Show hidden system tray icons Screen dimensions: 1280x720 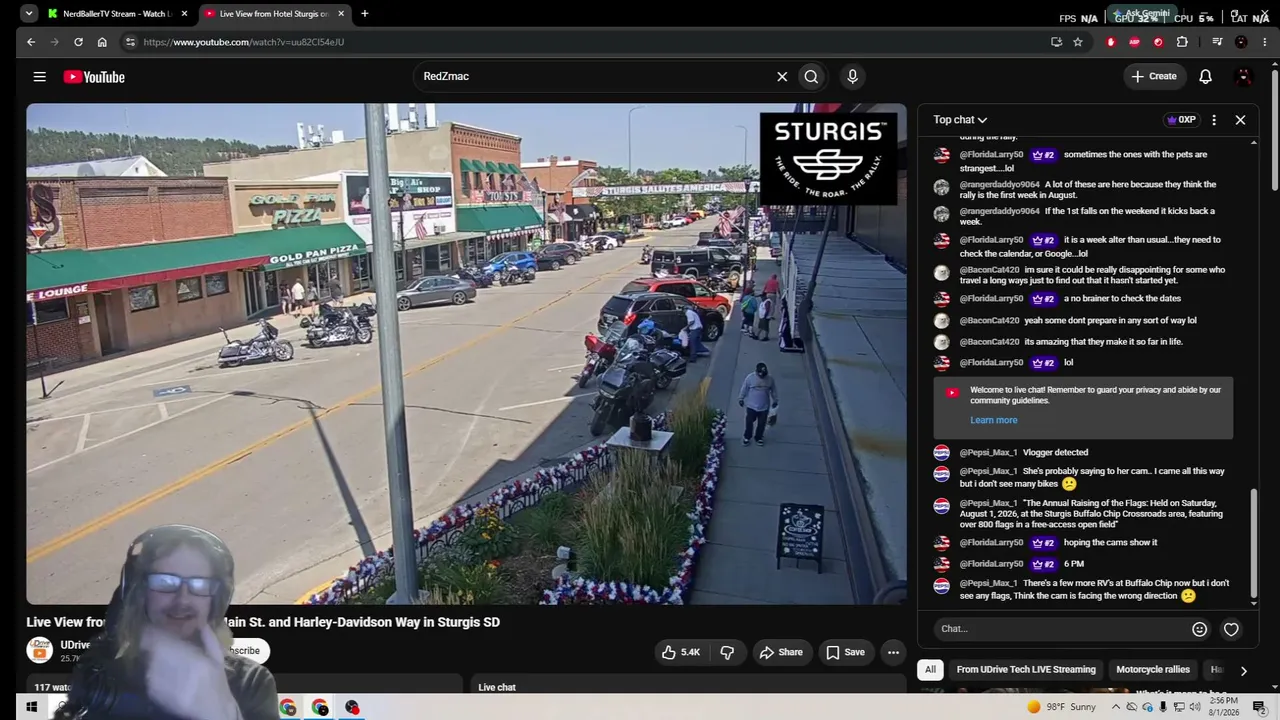point(1116,707)
